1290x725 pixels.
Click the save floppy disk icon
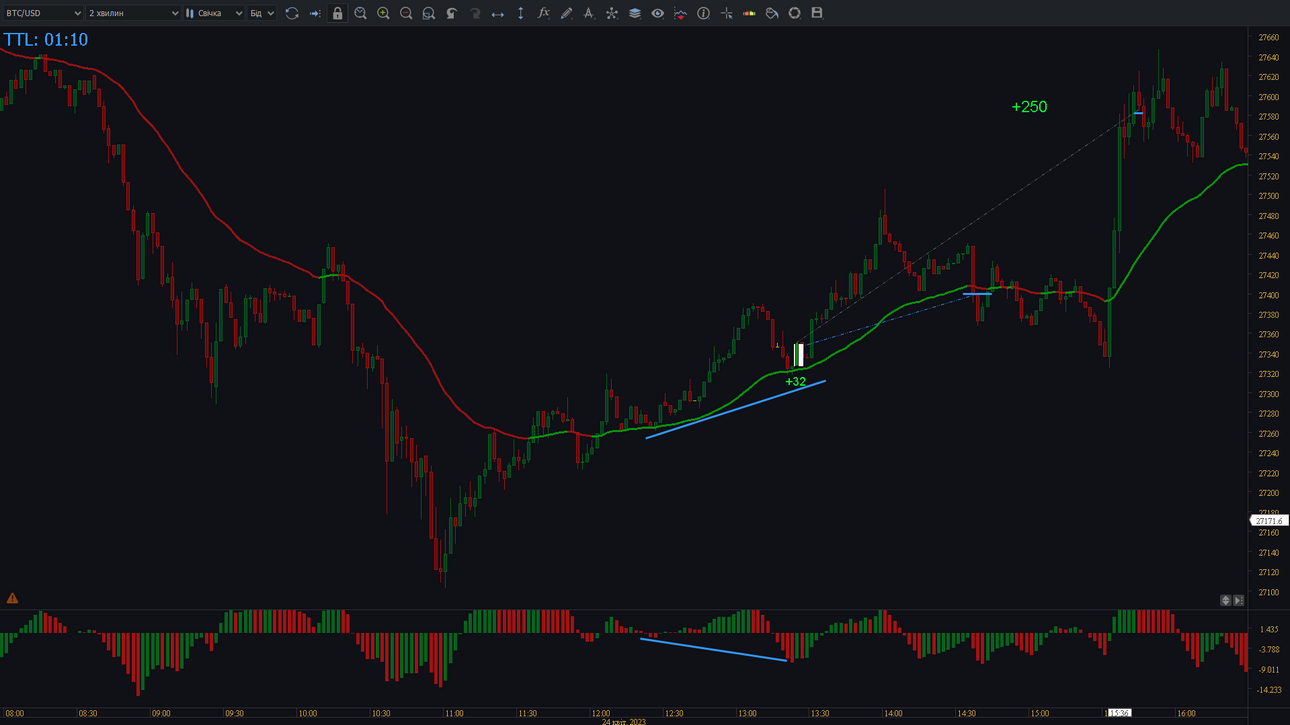[817, 13]
